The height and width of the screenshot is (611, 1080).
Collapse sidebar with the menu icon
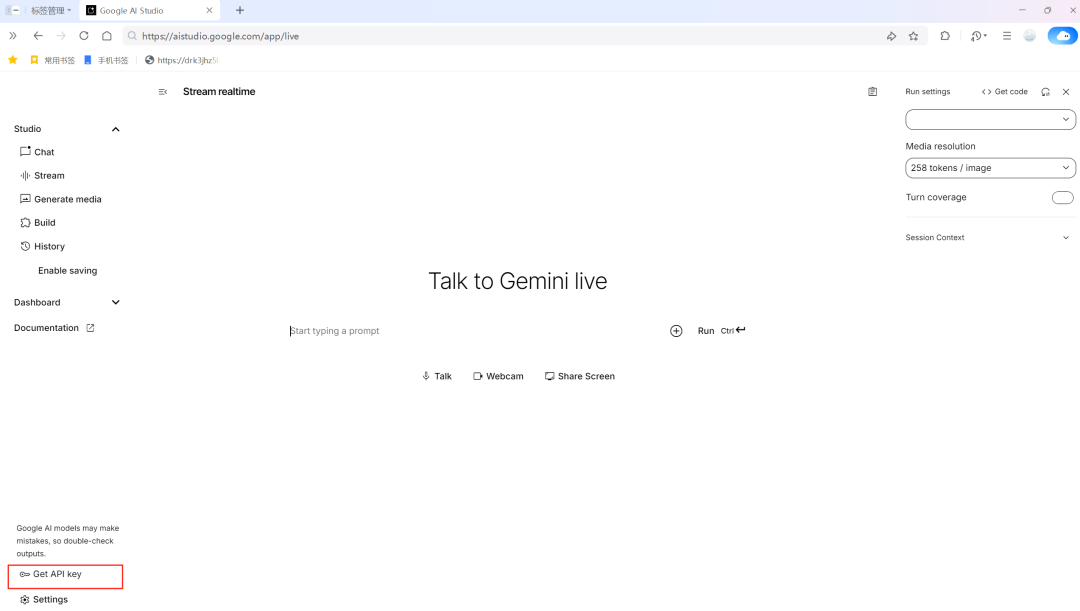point(163,92)
